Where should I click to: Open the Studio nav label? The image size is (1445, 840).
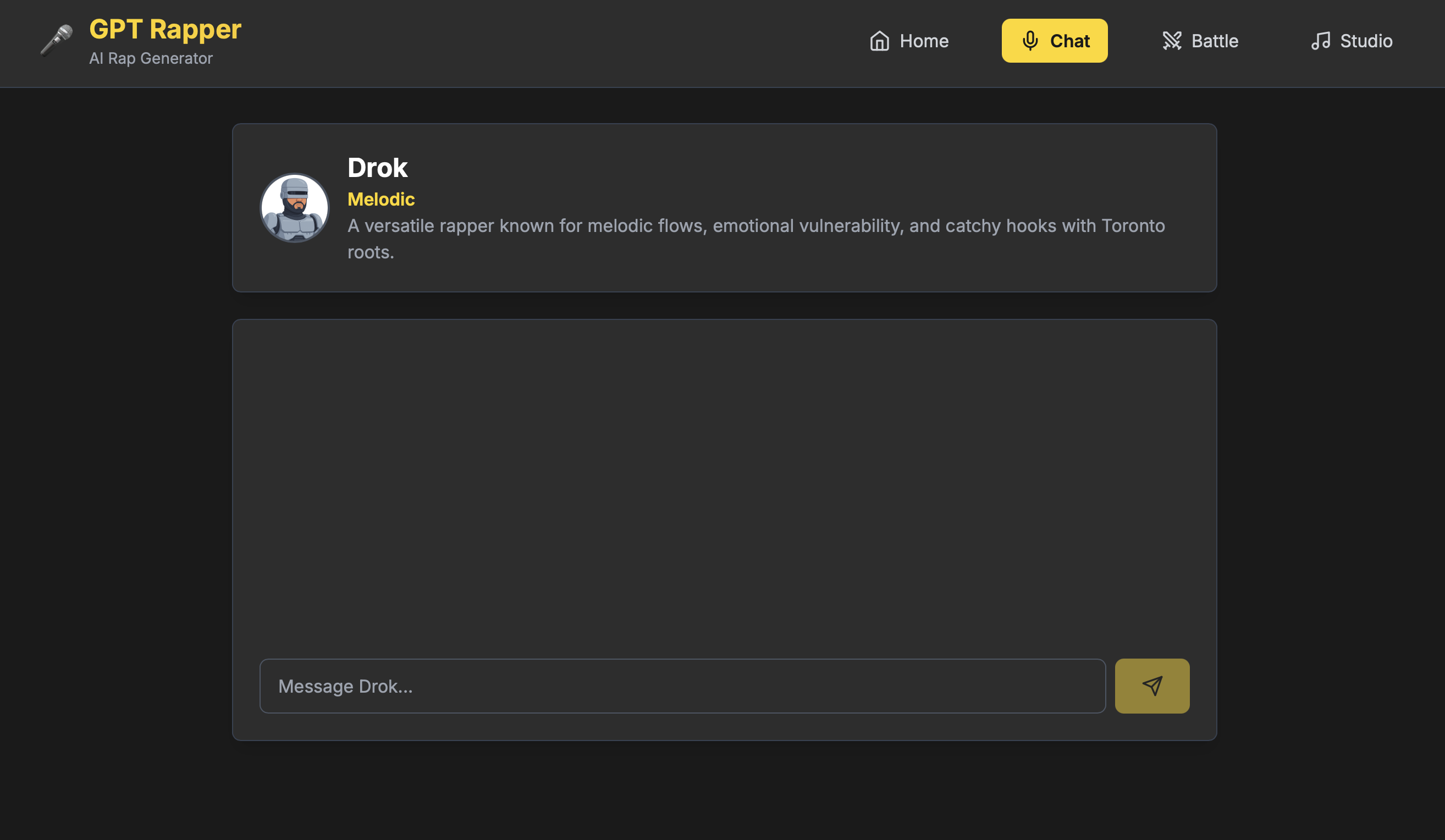point(1366,41)
